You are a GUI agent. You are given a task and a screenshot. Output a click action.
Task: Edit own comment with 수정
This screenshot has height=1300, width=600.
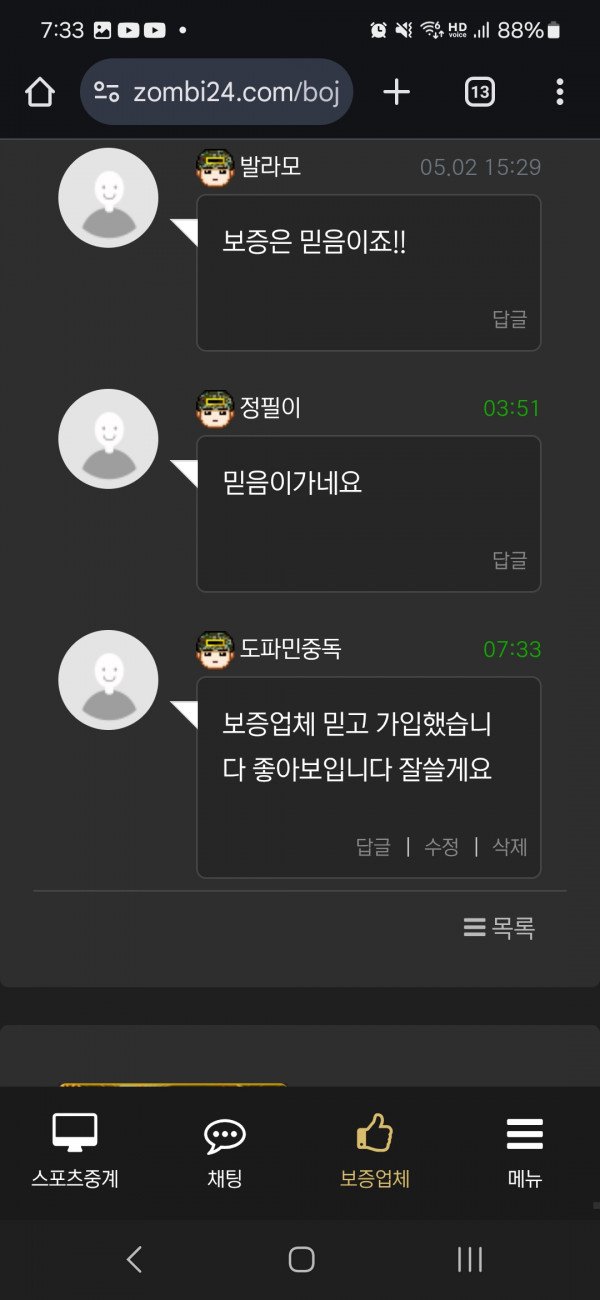click(441, 847)
